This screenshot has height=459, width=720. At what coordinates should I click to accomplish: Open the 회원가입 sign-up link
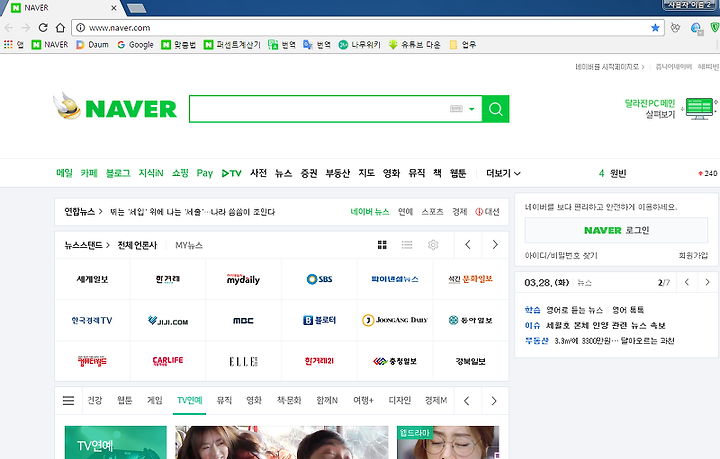[693, 256]
